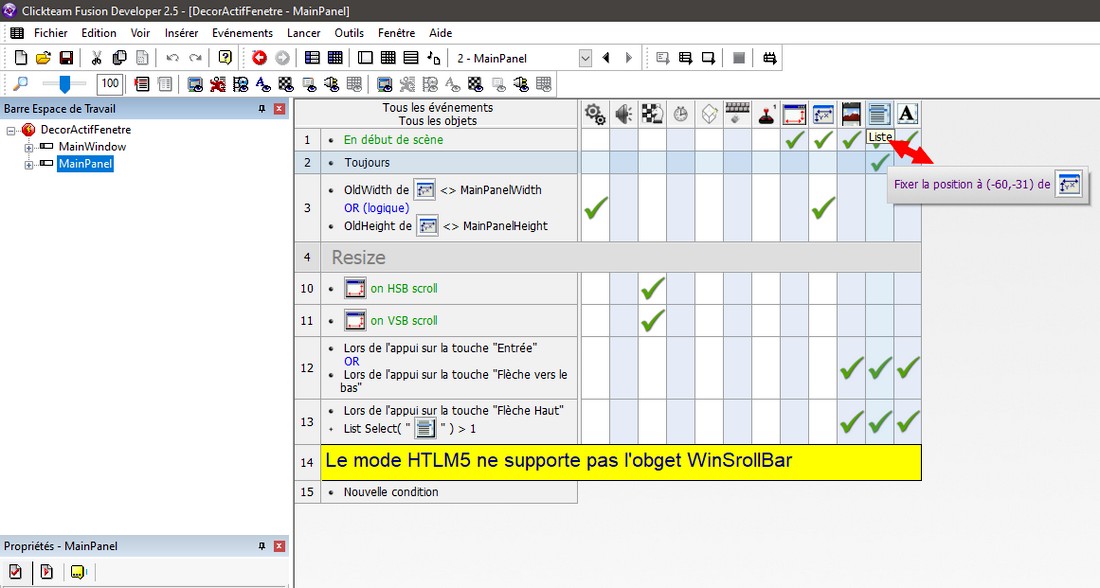
Task: Select the String 'A' object column header
Action: tap(907, 114)
